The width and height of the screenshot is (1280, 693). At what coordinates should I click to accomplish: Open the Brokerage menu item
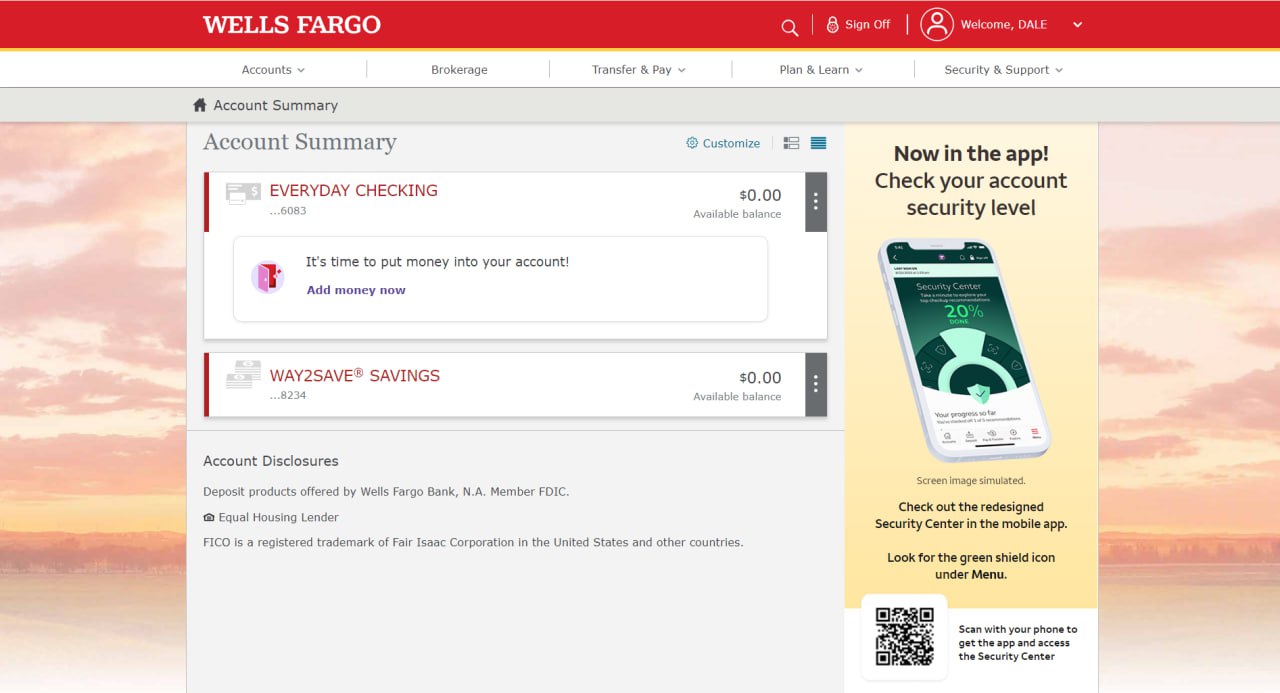[459, 70]
